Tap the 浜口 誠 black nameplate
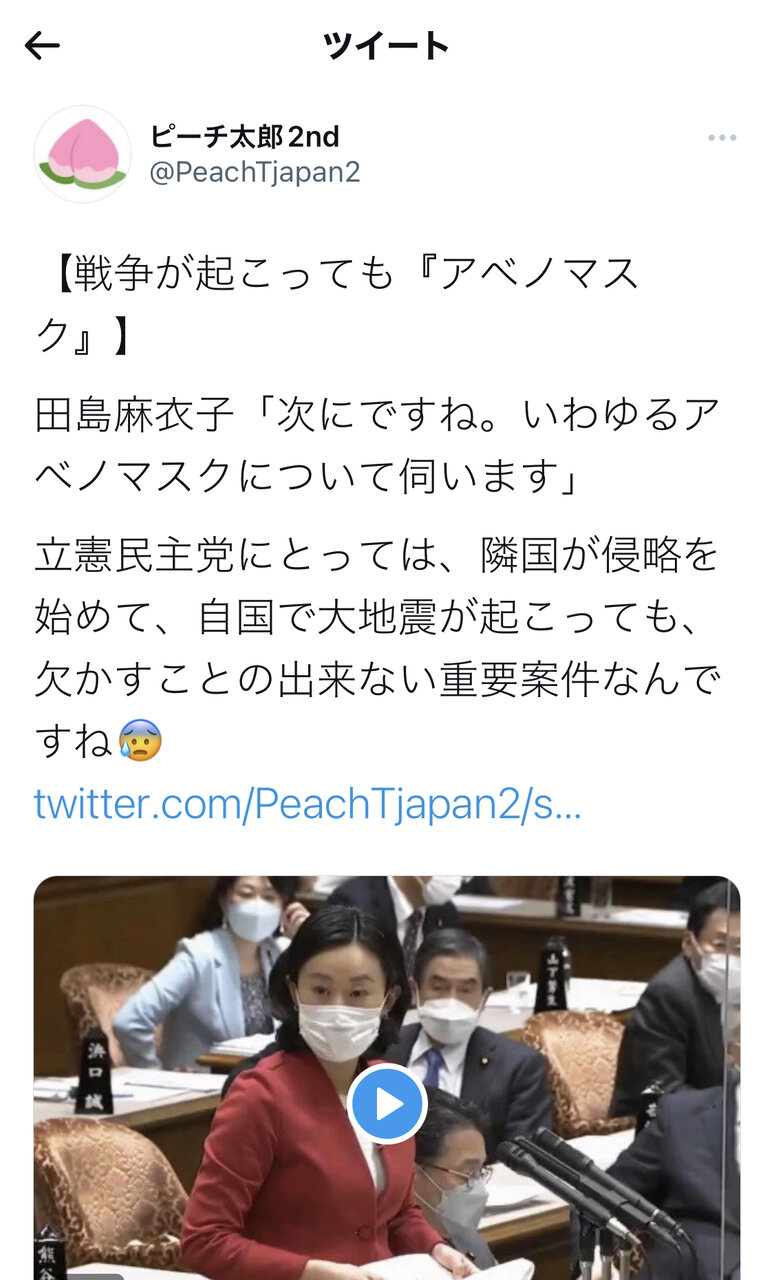 tap(95, 1071)
